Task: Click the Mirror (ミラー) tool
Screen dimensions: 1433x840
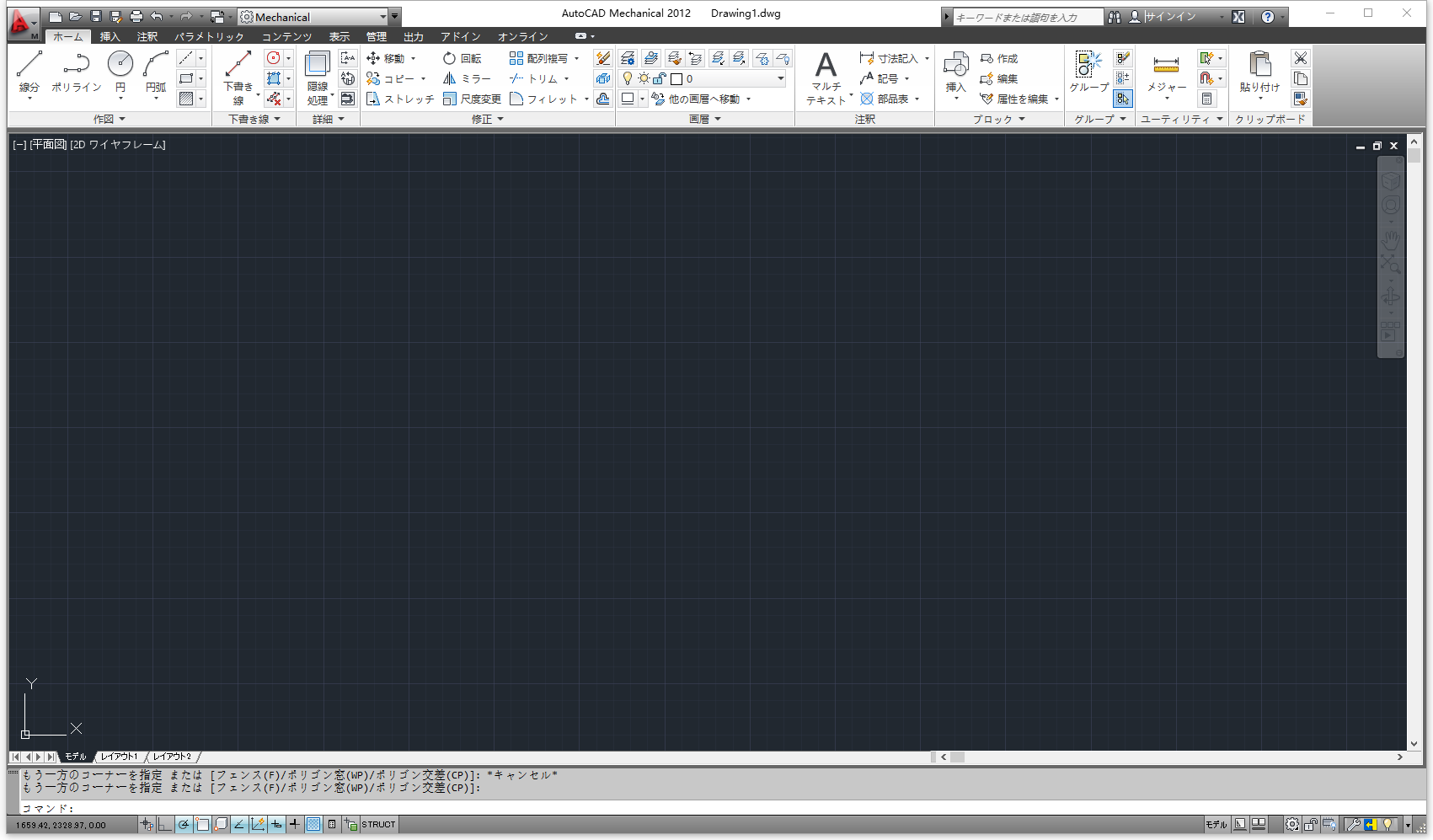Action: [468, 78]
